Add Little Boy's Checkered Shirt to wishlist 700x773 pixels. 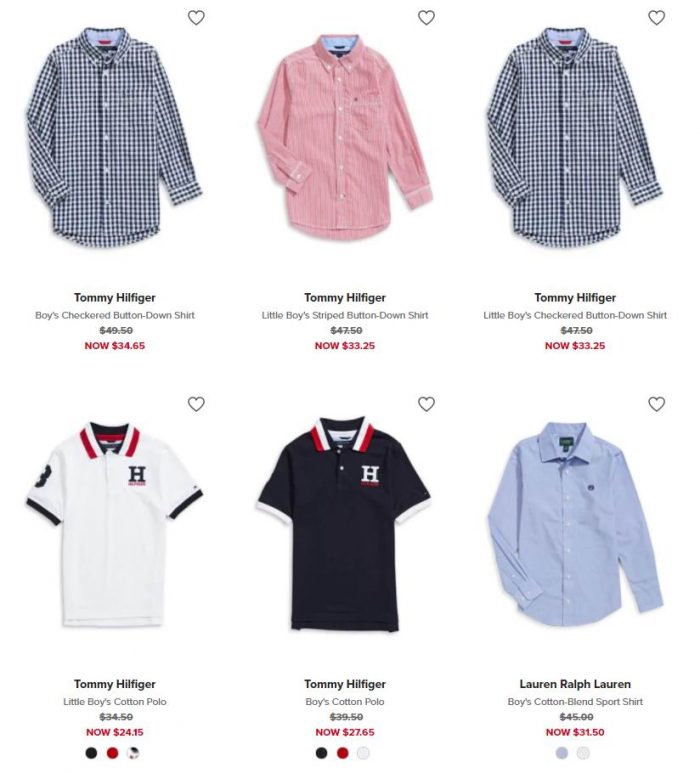tap(657, 18)
